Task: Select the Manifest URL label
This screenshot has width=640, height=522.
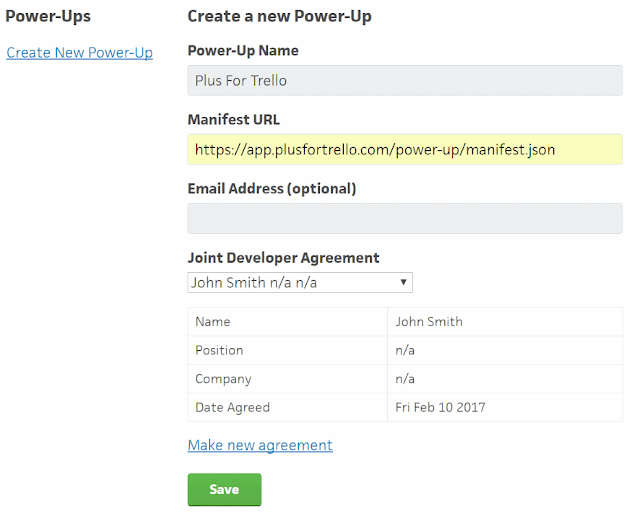Action: click(233, 120)
